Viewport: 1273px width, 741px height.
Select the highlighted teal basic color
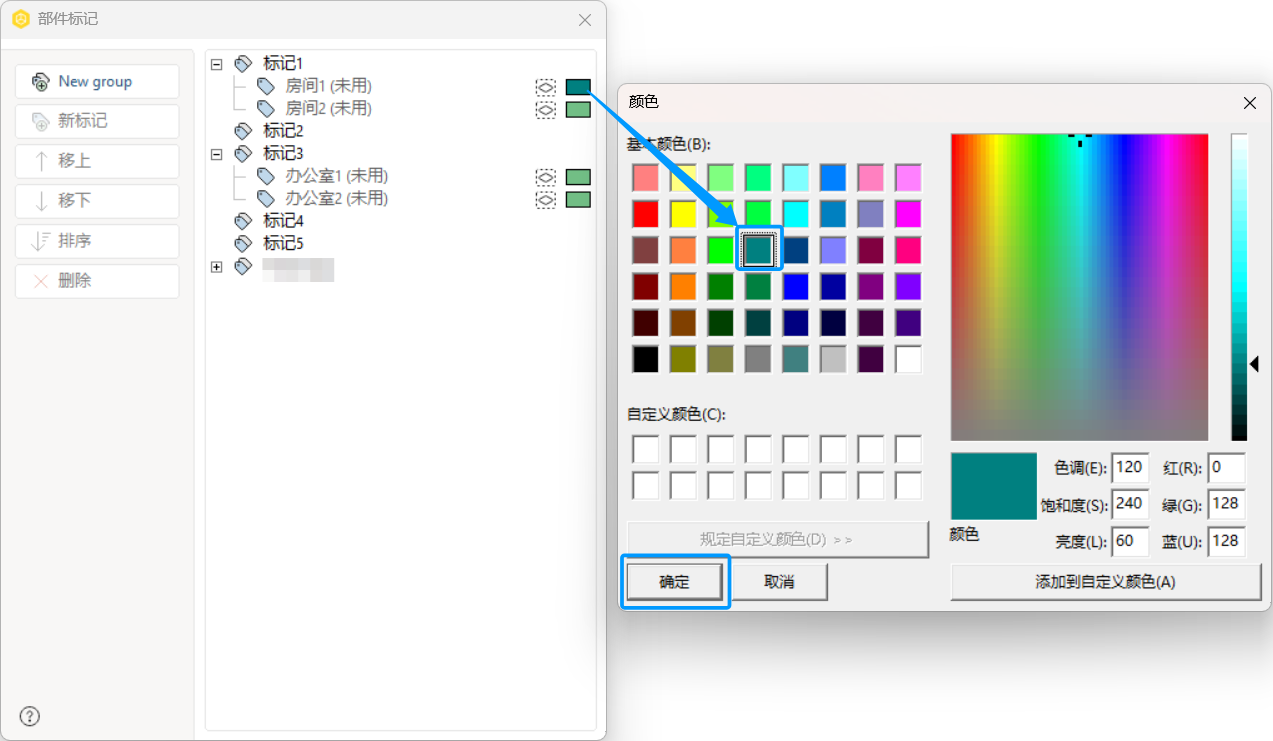click(x=758, y=250)
